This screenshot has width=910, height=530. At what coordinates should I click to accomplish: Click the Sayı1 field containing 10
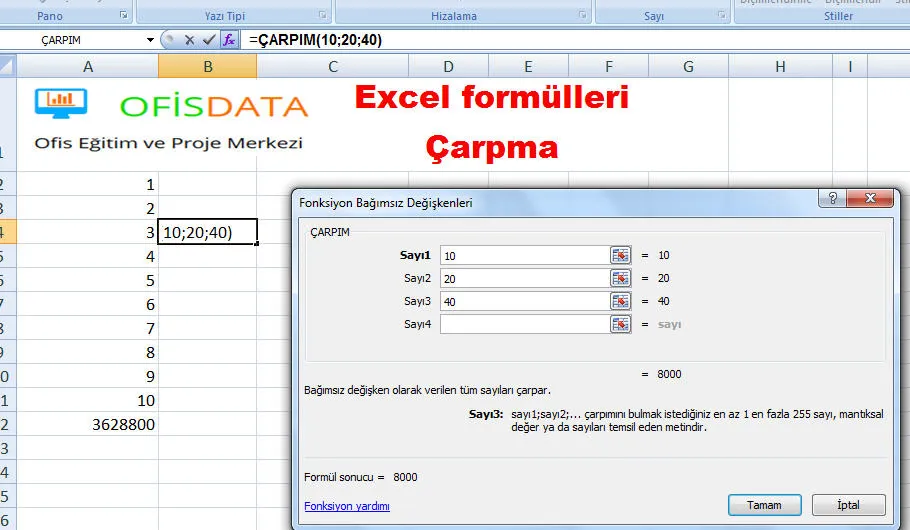tap(523, 255)
